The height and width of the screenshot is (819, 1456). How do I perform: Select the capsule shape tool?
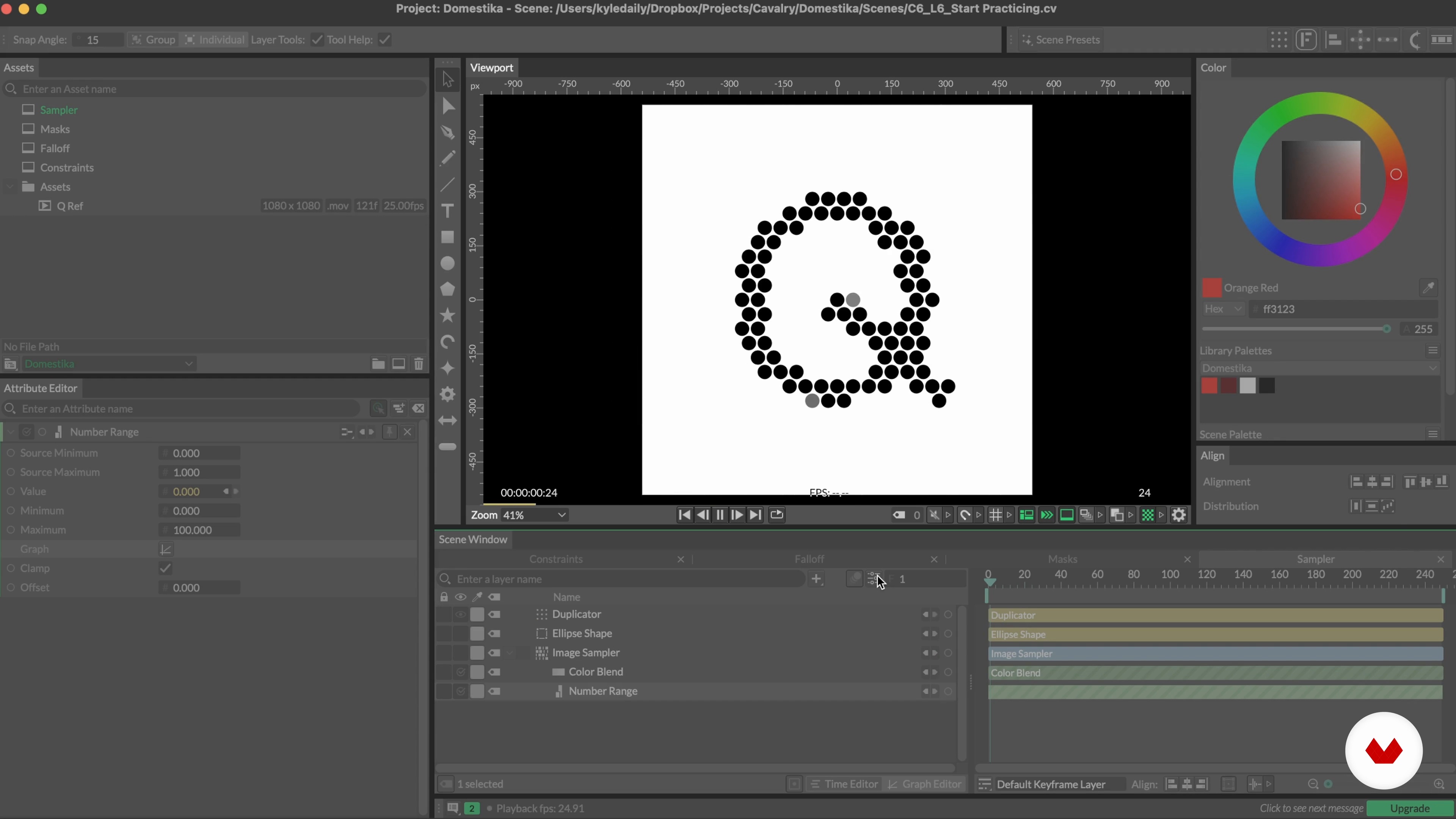point(448,447)
